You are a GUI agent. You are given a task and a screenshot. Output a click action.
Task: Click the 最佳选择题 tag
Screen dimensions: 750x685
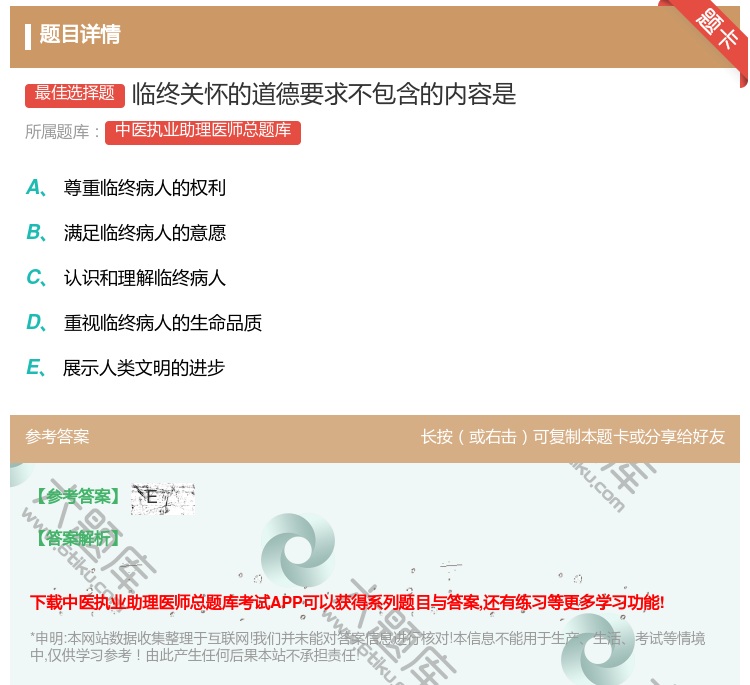[x=75, y=95]
